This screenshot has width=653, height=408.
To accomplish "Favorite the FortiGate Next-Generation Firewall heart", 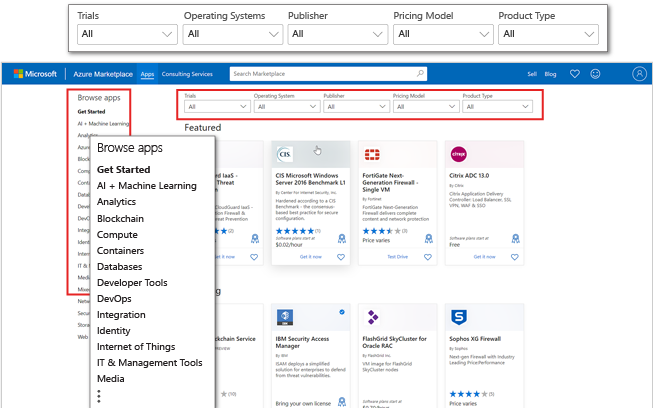I will pos(428,257).
